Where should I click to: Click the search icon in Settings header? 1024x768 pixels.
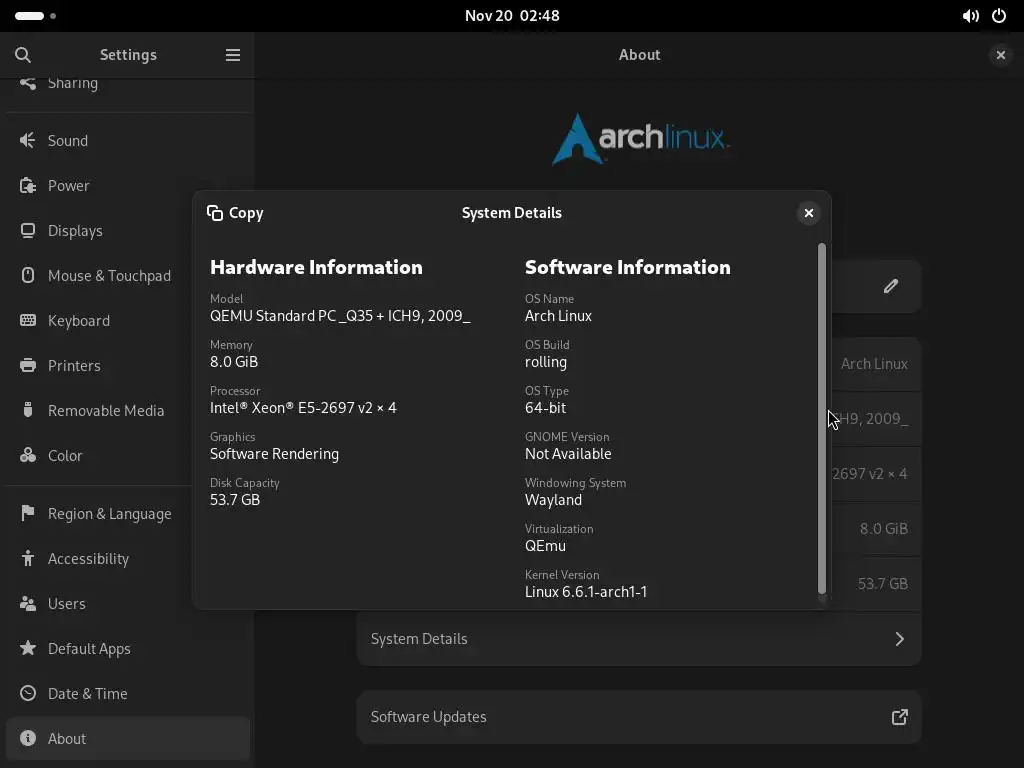pyautogui.click(x=23, y=55)
